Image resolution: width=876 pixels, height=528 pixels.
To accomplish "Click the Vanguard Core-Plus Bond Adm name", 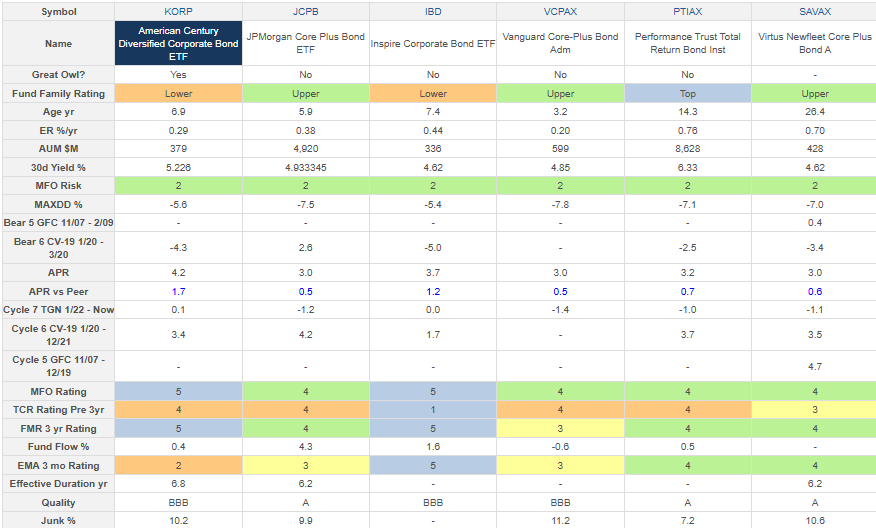I will coord(560,44).
